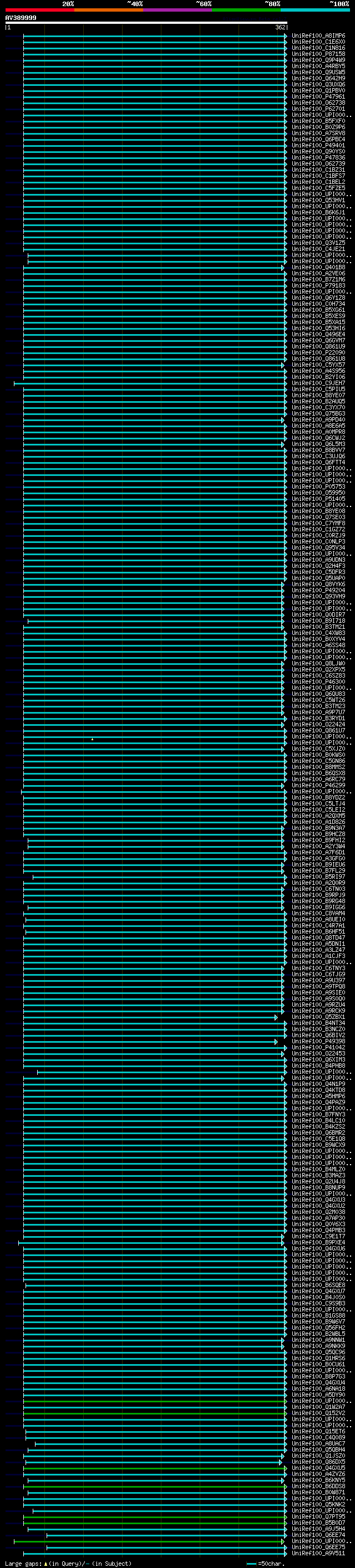This screenshot has height=1568, width=355.
Task: Open hit UniRef100_C1E6X0
Action: pos(318,42)
